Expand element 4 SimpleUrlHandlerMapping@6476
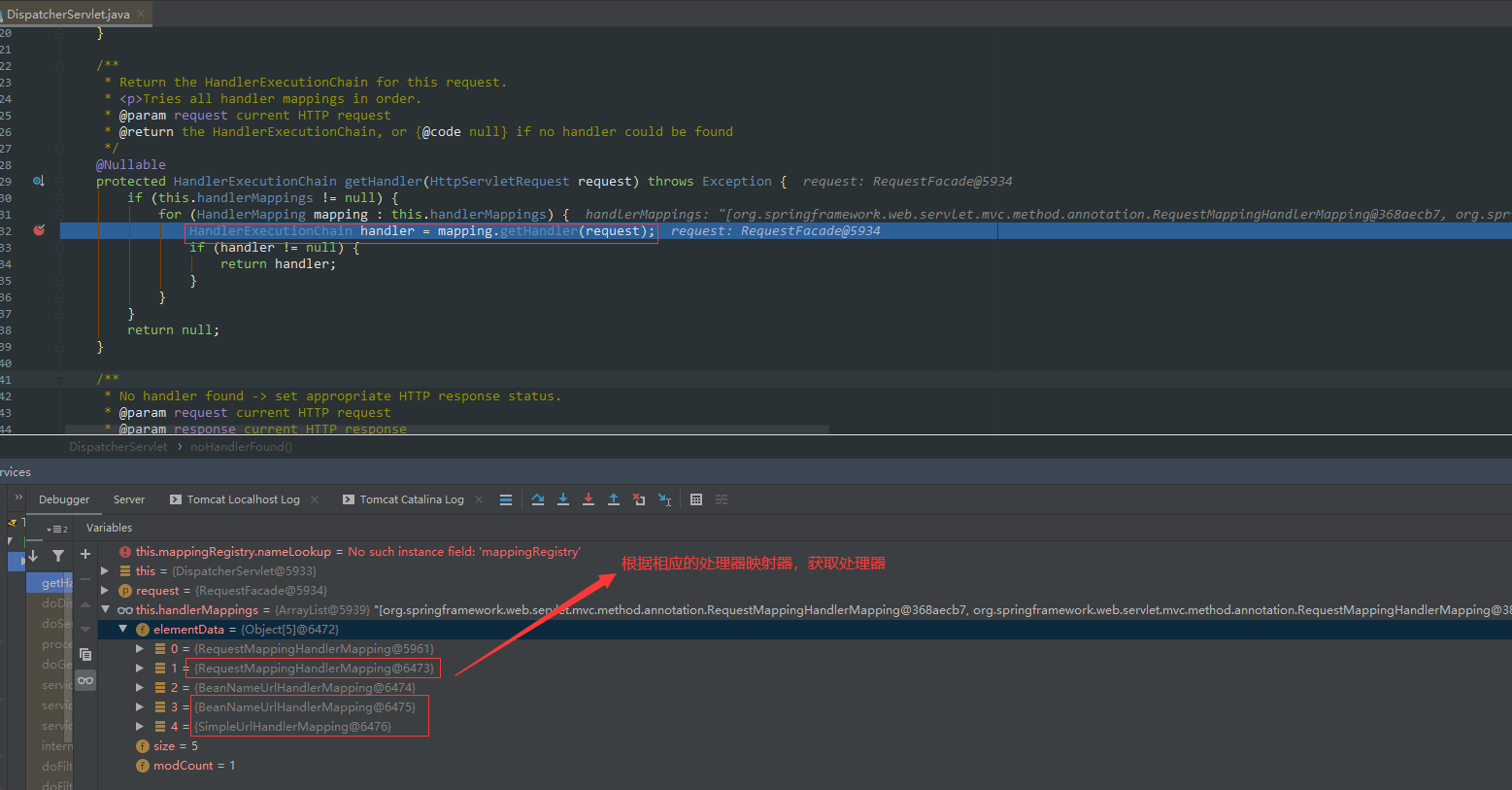Screen dimensions: 1512x790 pyautogui.click(x=140, y=727)
